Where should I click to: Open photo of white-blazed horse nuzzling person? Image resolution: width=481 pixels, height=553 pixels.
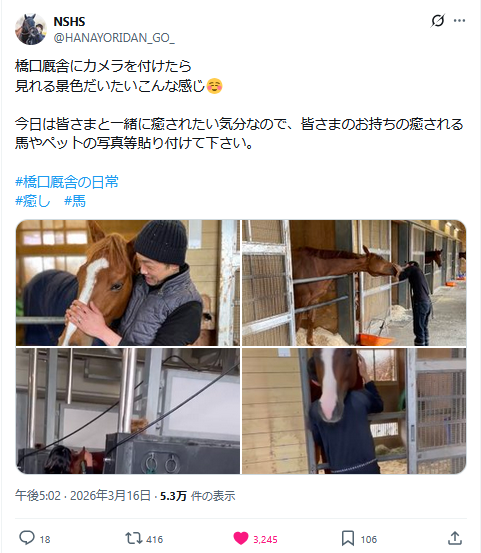[x=354, y=411]
